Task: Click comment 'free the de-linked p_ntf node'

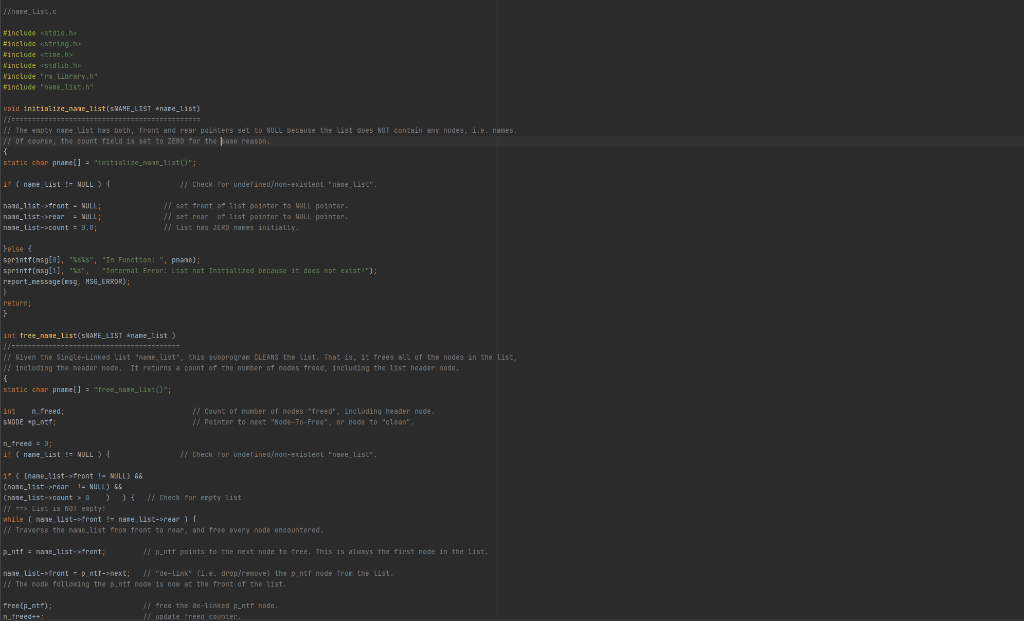Action: pos(211,606)
